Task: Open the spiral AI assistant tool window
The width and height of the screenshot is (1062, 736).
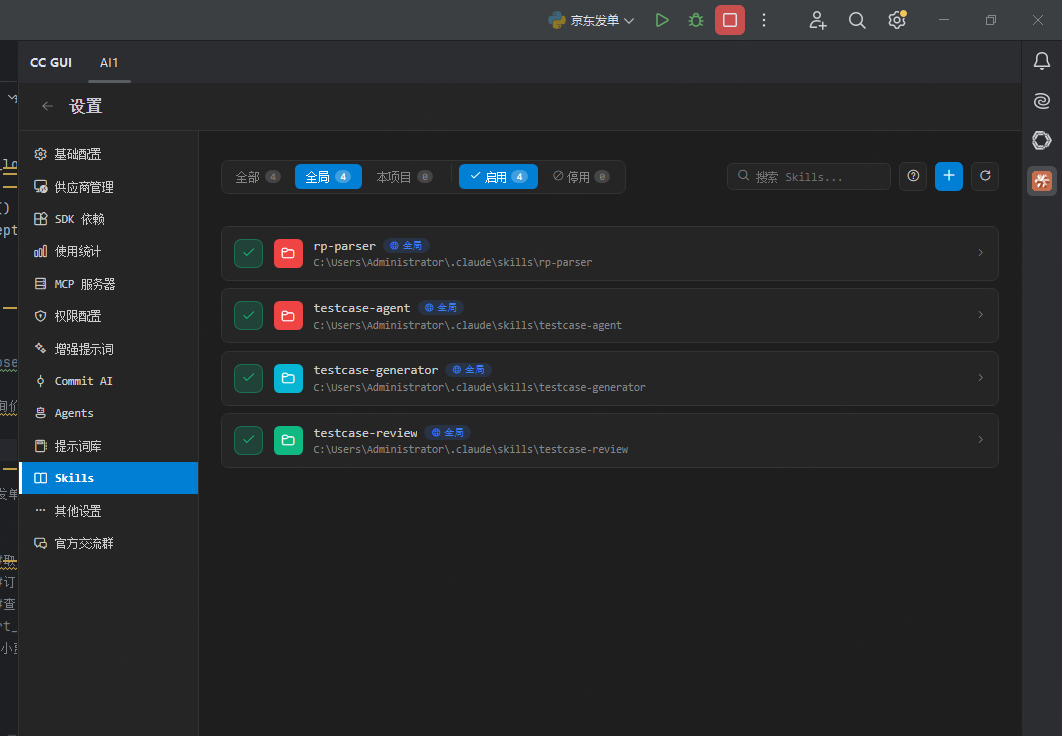Action: click(x=1042, y=102)
